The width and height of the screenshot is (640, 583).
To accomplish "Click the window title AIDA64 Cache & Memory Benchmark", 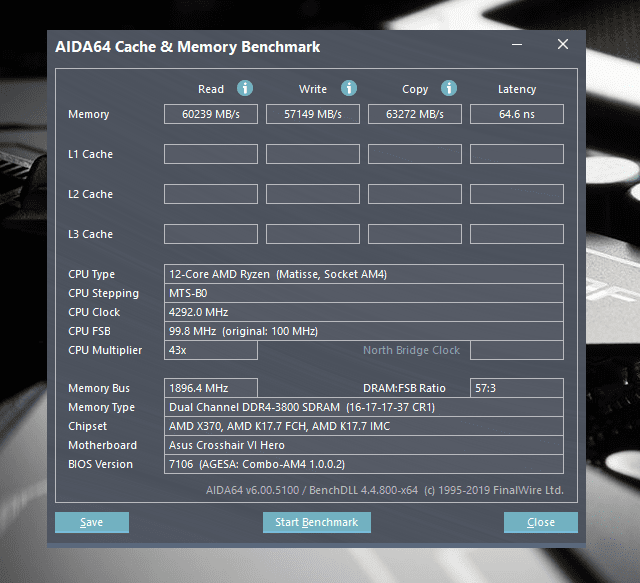I will (x=187, y=47).
